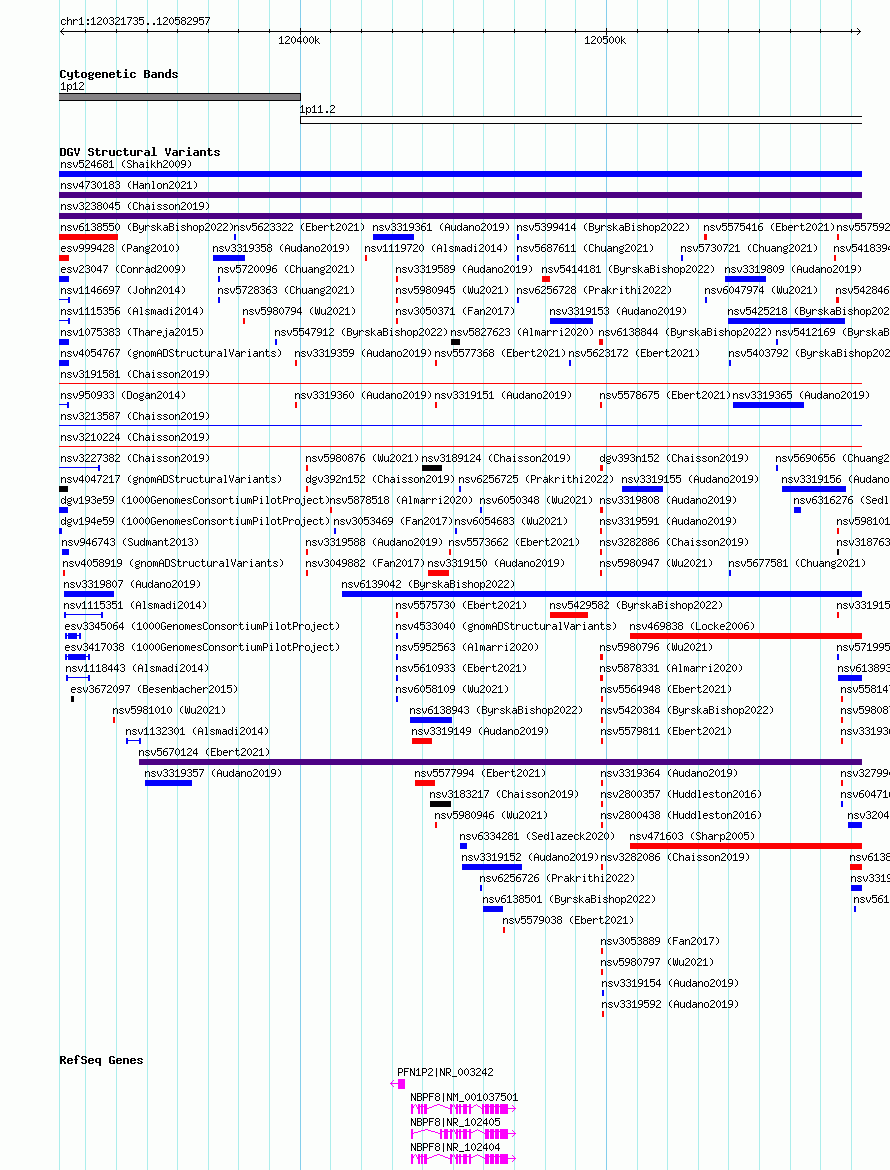This screenshot has width=890, height=1170.
Task: Select the blue nsv3319807 (Audano2019) bar
Action: (x=89, y=594)
